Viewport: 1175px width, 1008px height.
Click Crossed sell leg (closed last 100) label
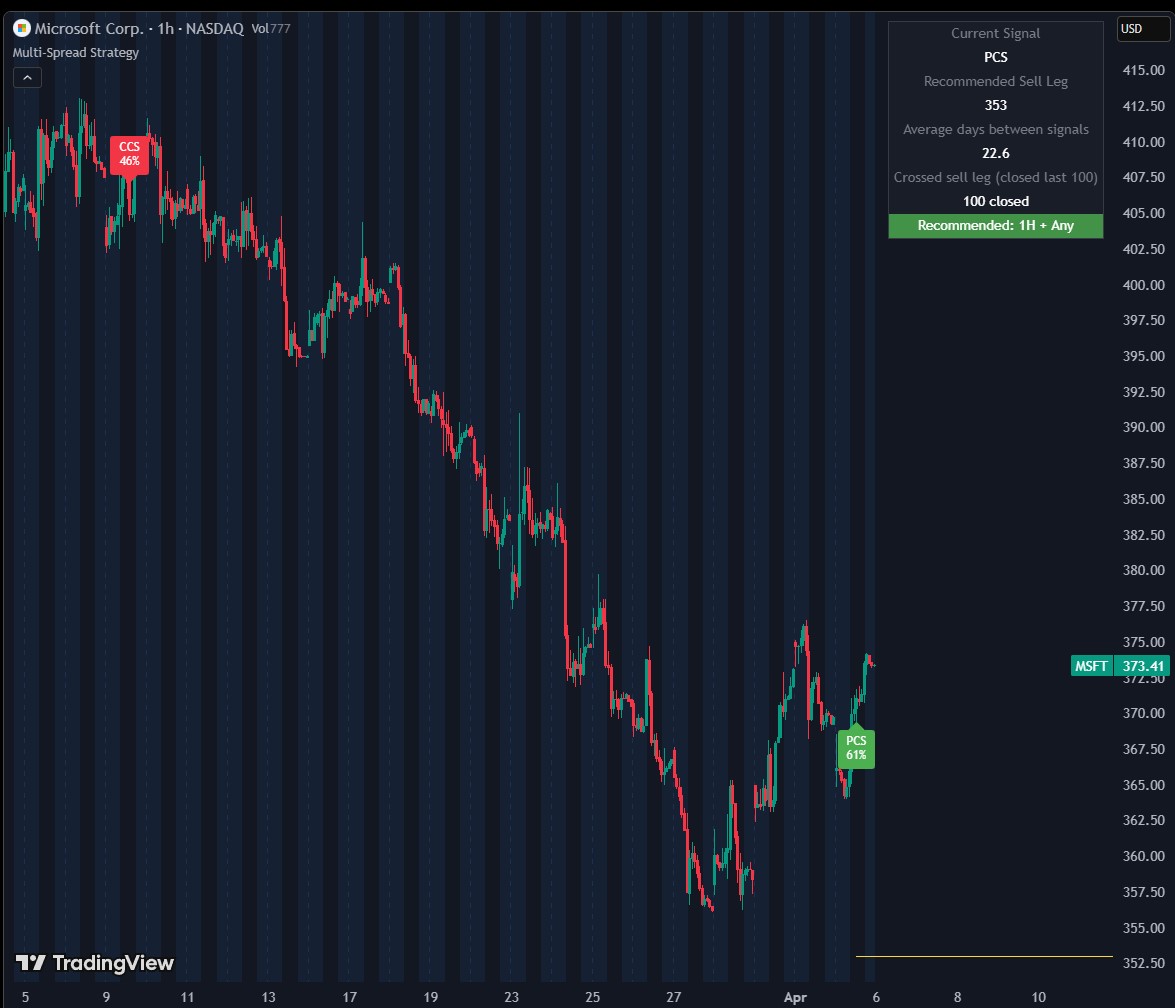click(995, 177)
